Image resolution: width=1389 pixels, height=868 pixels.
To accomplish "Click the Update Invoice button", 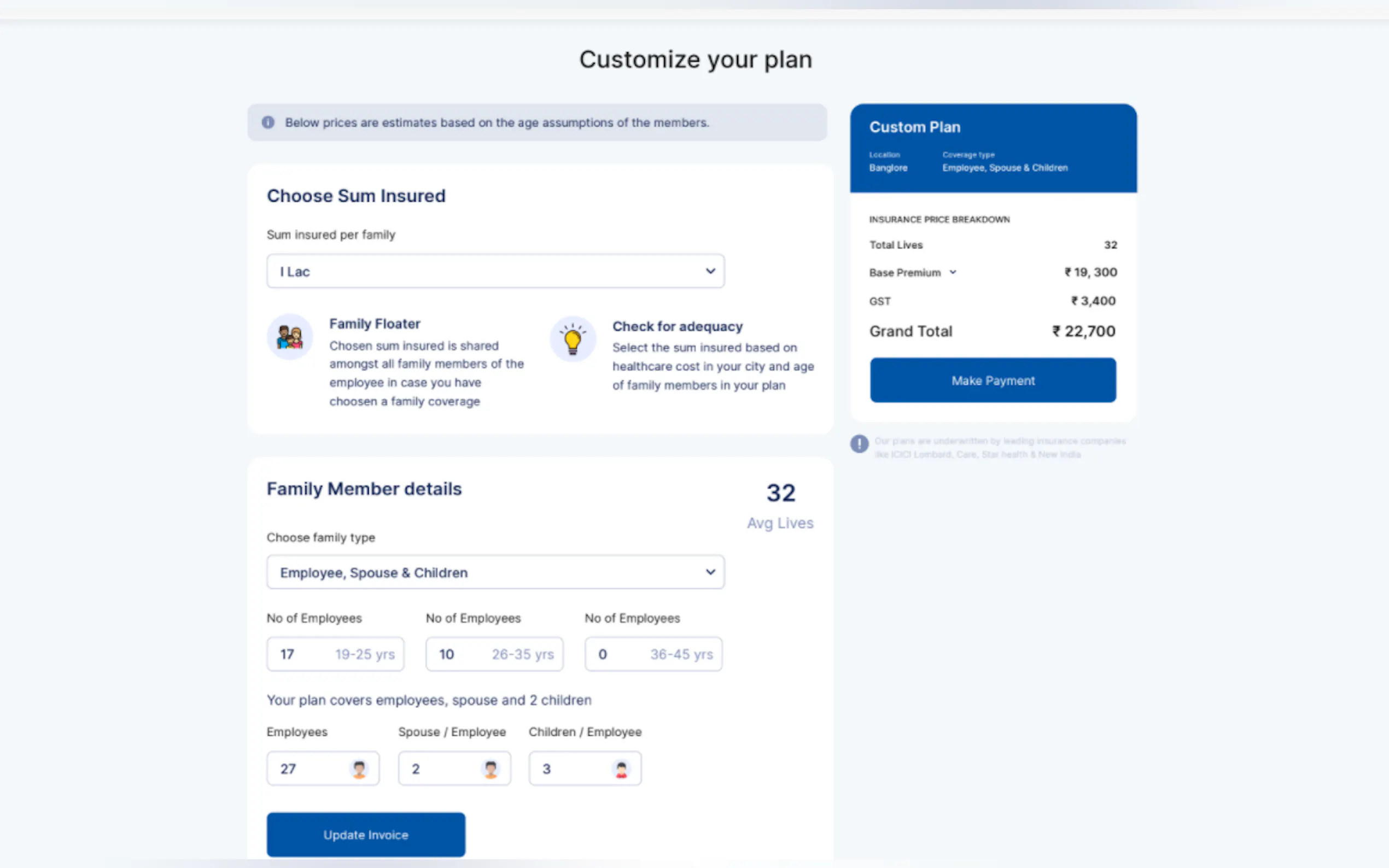I will pos(366,835).
